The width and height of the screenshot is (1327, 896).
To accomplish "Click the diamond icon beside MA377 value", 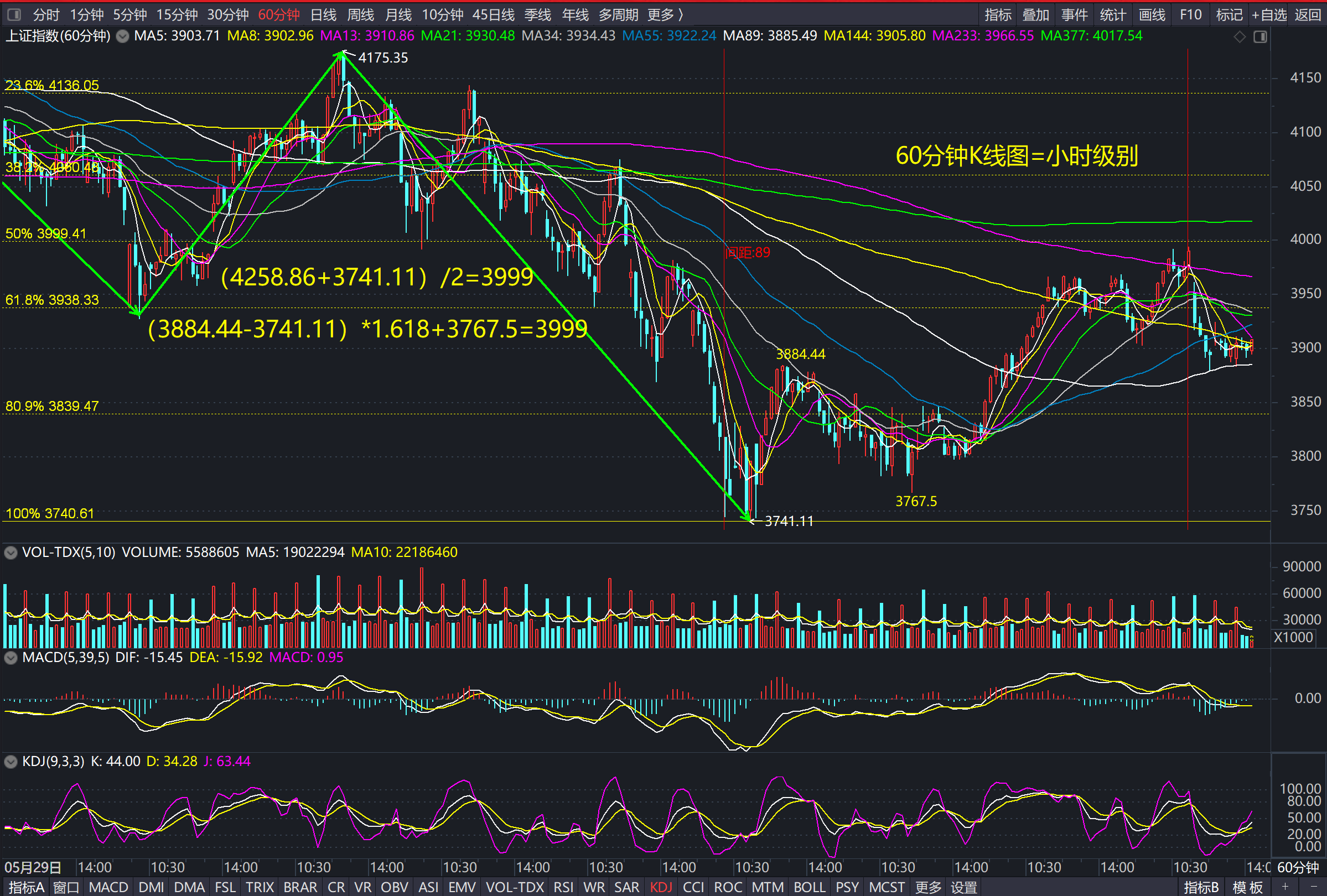I will coord(1239,37).
